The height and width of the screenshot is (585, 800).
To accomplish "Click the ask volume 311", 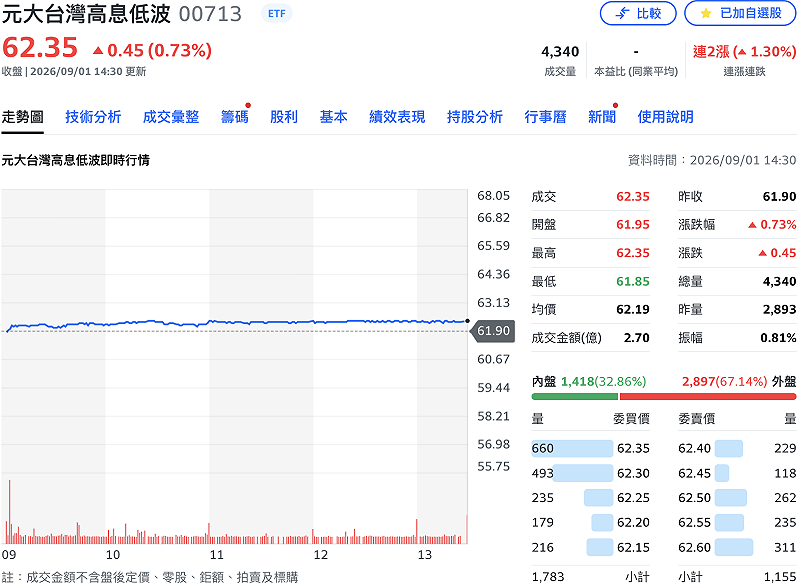I will pos(785,547).
